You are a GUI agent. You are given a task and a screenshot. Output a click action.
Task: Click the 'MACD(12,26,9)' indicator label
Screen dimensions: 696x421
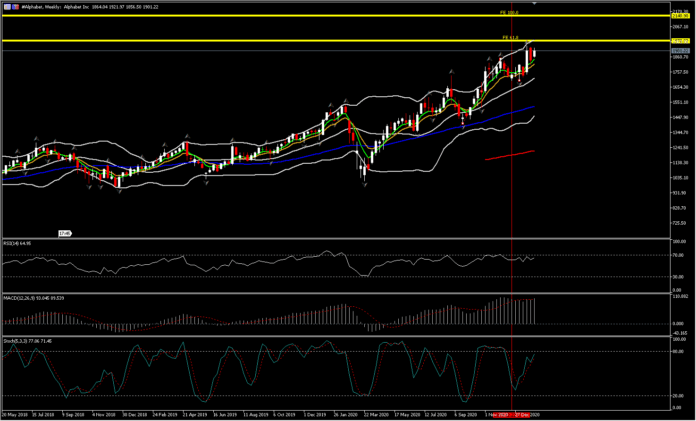point(33,298)
